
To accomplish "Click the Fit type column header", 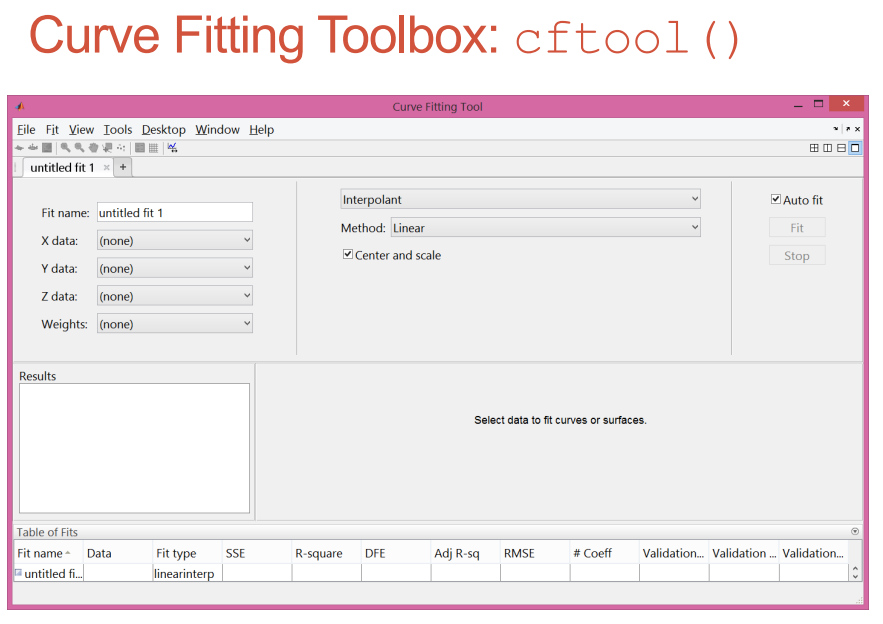I will [x=188, y=553].
